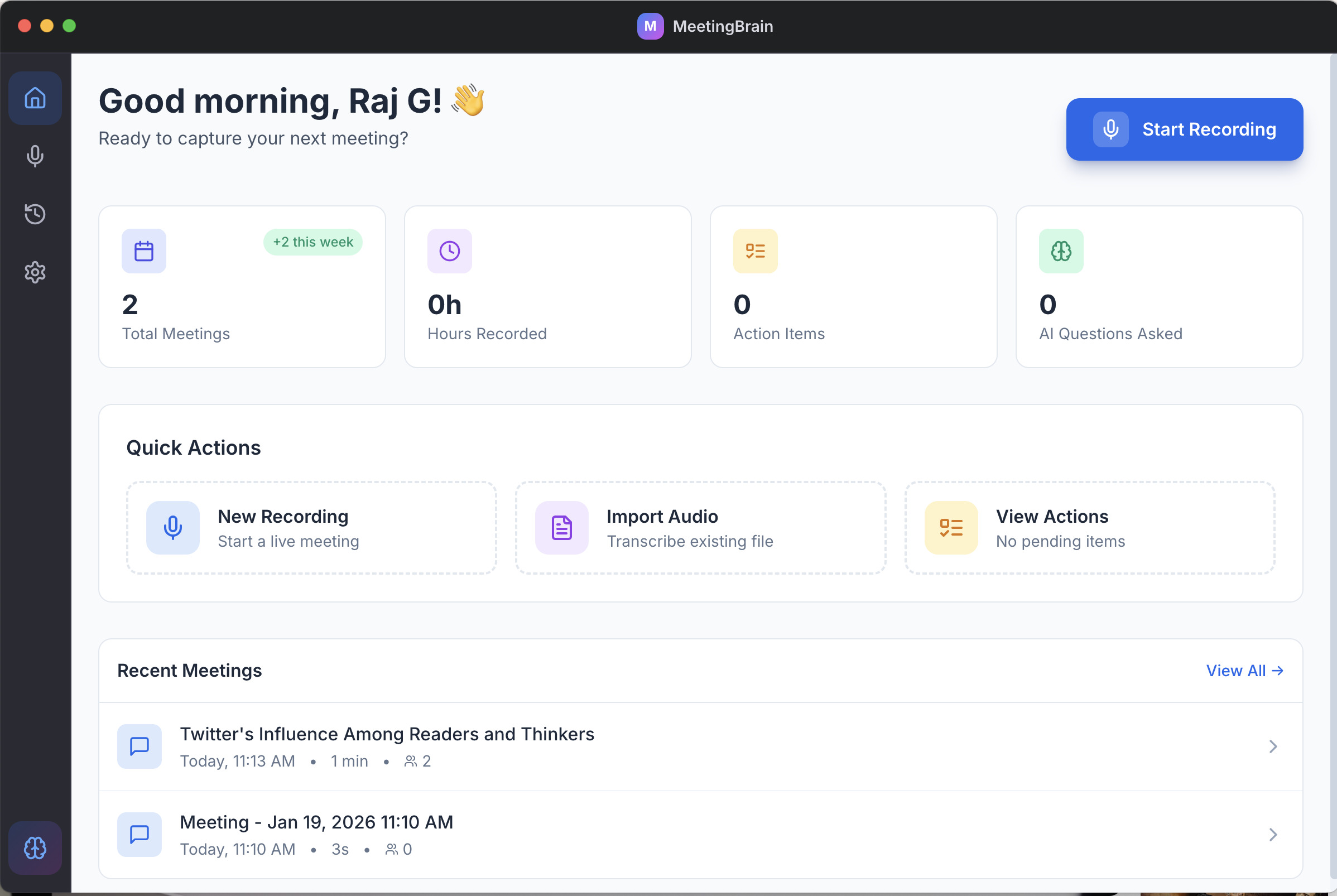Image resolution: width=1337 pixels, height=896 pixels.
Task: Click the MeetingBrain logo in title bar
Action: tap(650, 26)
